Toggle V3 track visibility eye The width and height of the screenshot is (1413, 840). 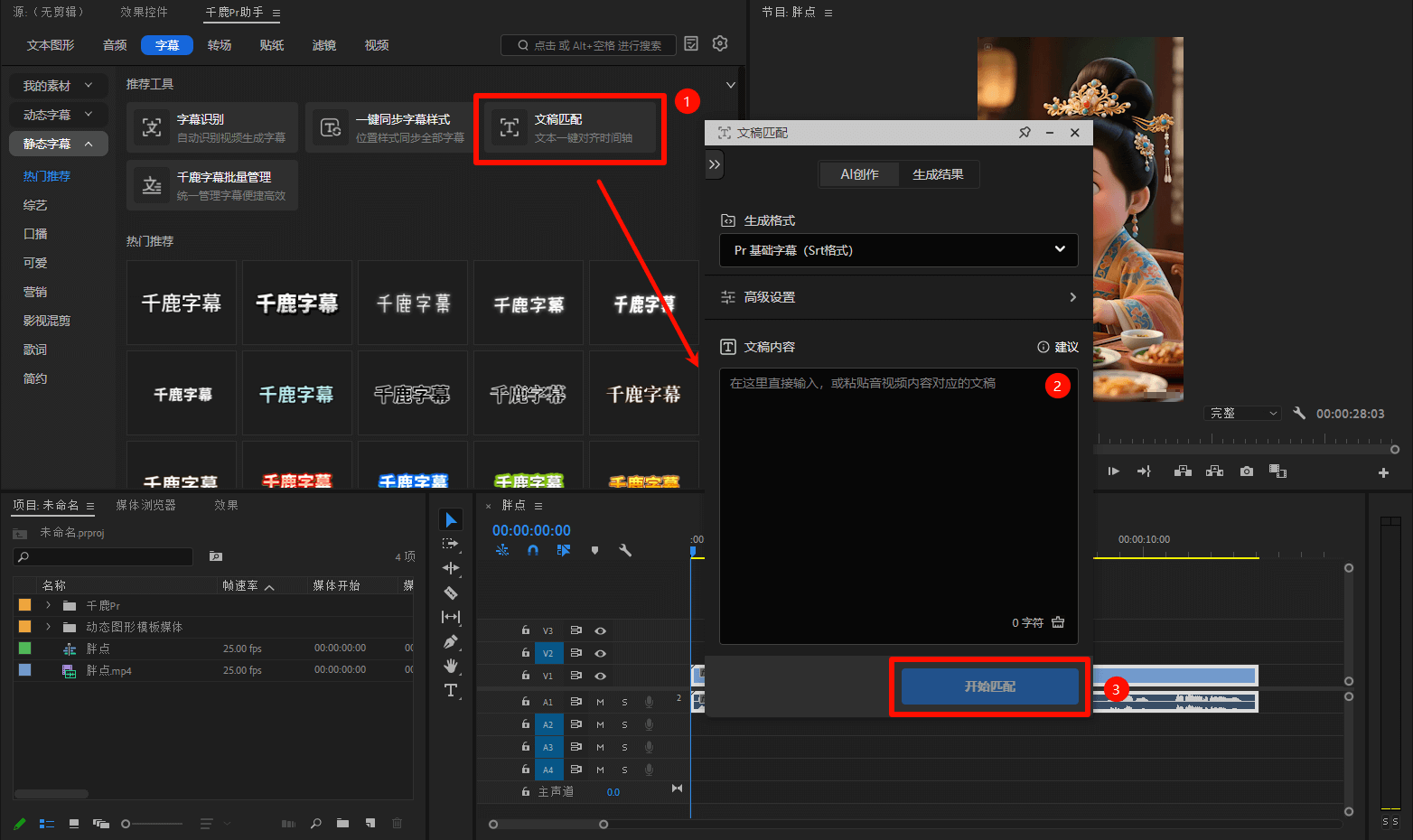(600, 630)
